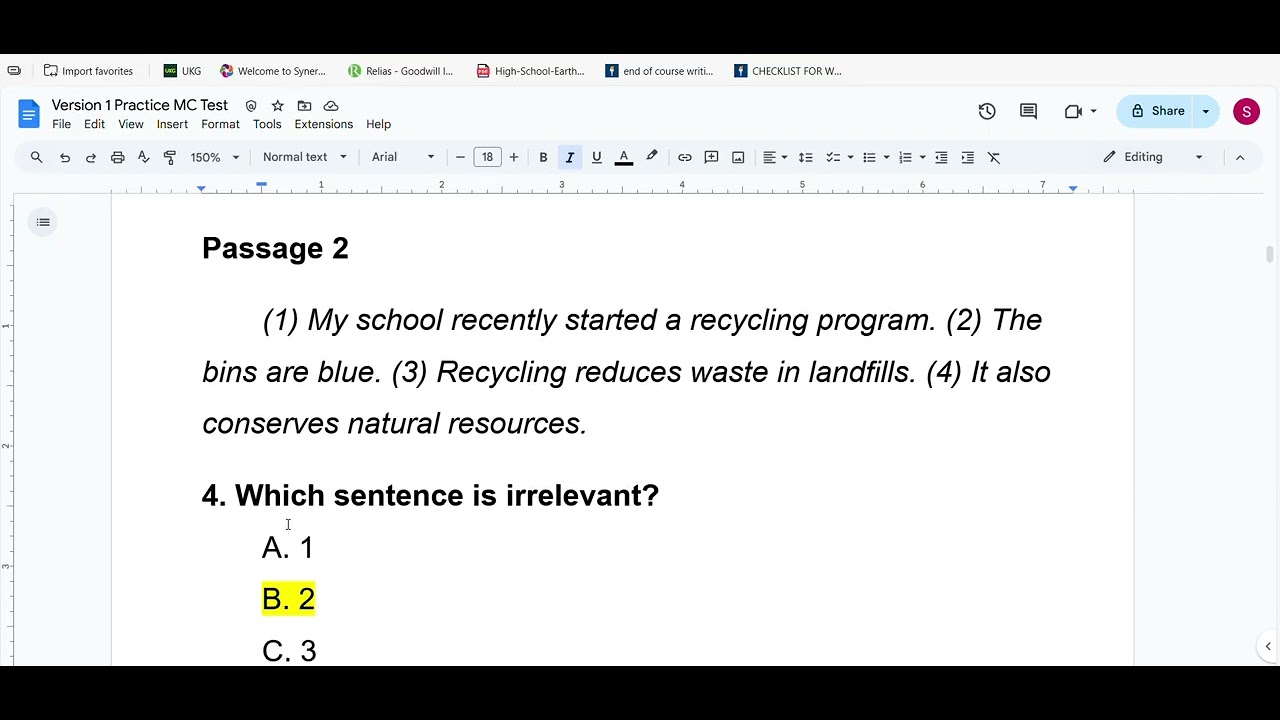Open the Help menu
The image size is (1280, 720).
click(x=378, y=124)
